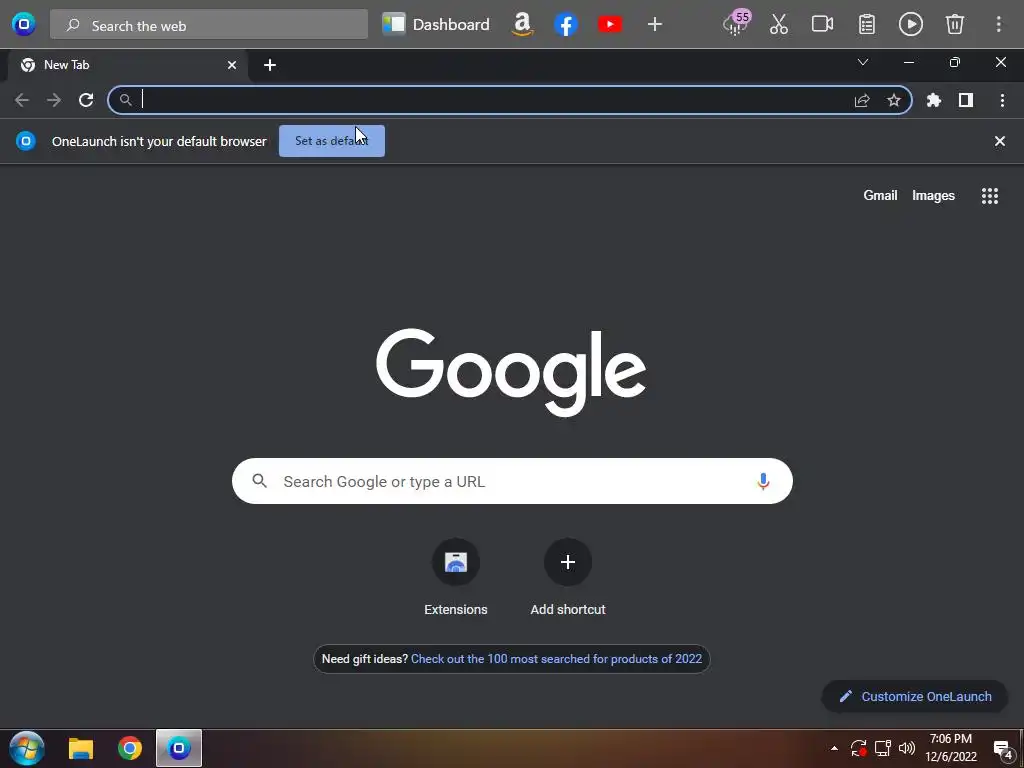The image size is (1024, 768).
Task: Click the Google search box
Action: tap(512, 481)
